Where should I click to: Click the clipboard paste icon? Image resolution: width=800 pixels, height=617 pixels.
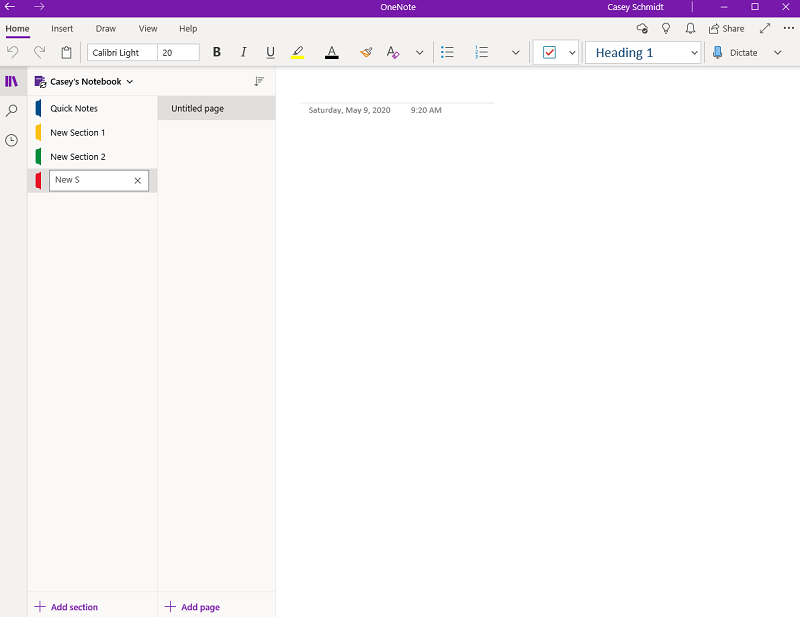point(66,52)
